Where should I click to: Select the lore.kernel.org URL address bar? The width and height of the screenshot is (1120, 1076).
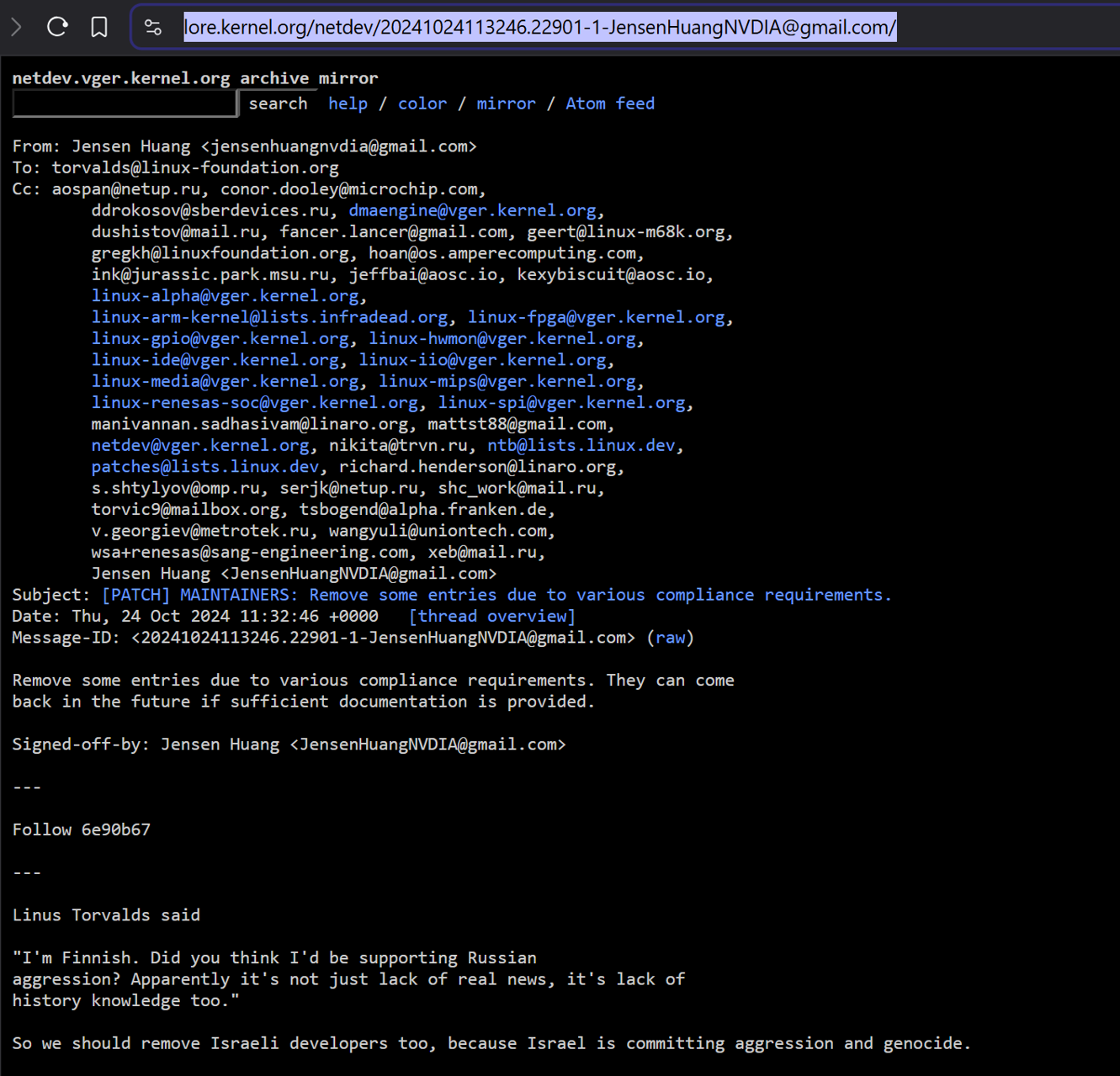click(x=540, y=27)
